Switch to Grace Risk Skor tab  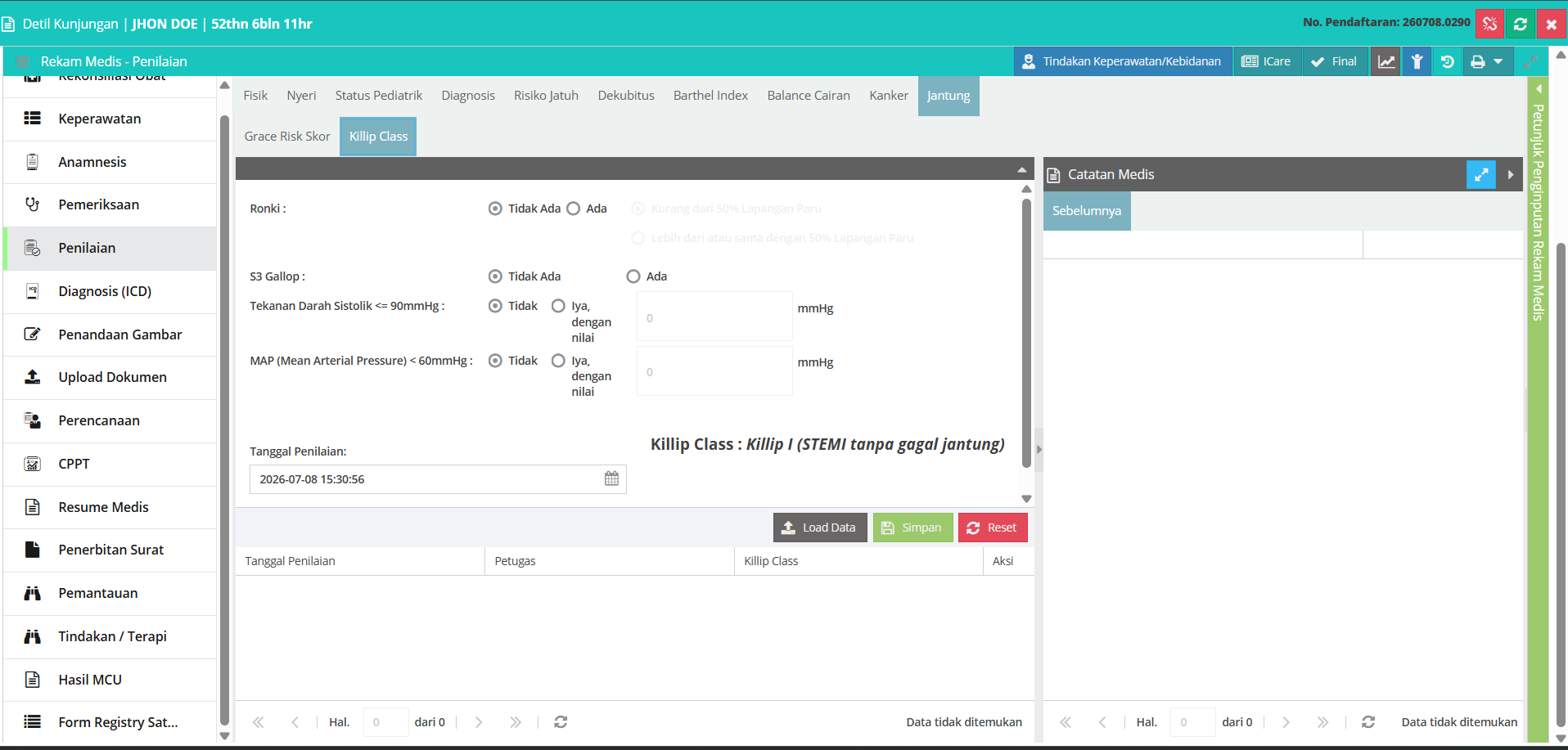coord(287,137)
